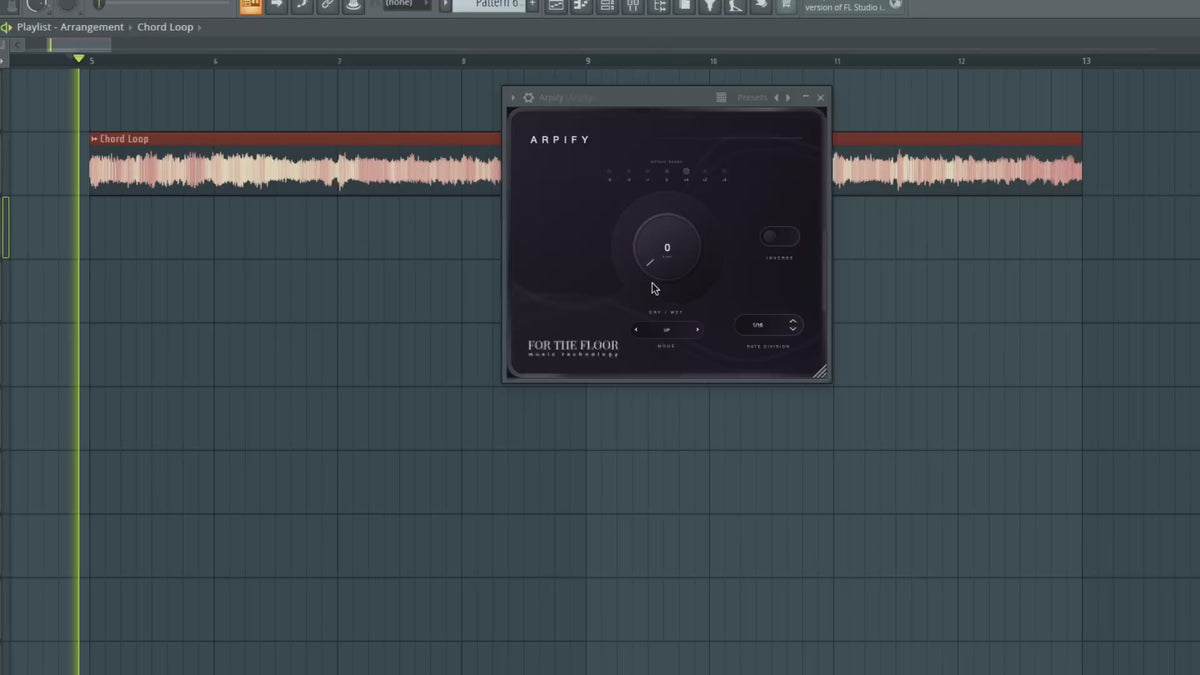
Task: Click the For The Floor logo
Action: coord(573,348)
